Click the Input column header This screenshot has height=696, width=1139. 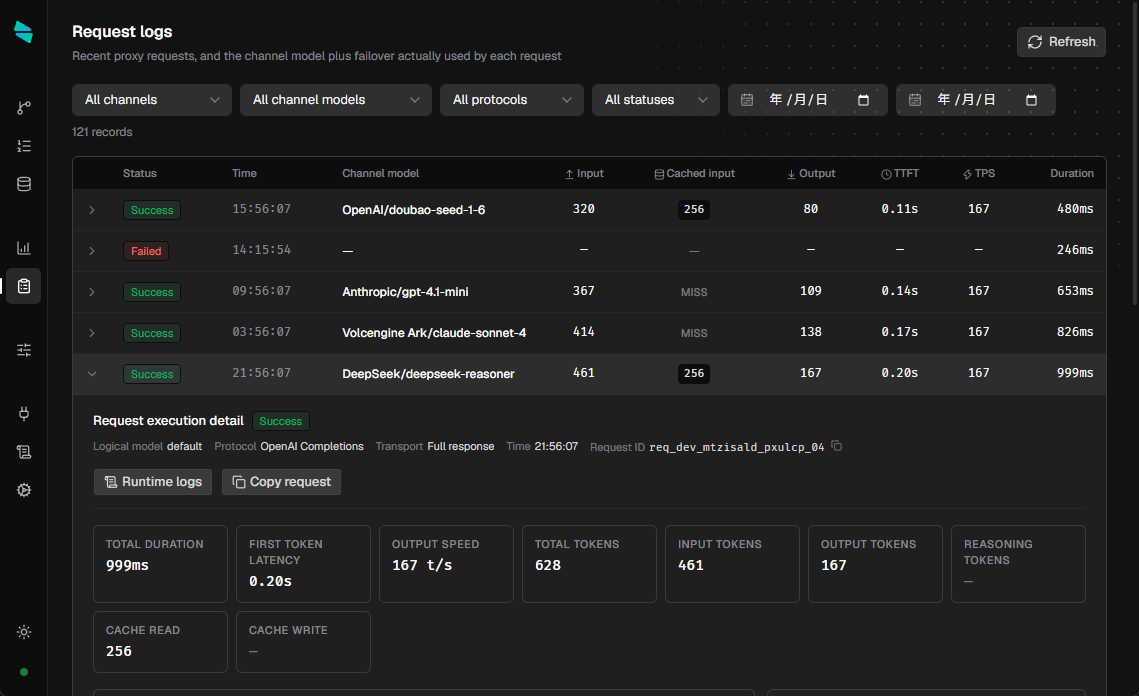click(x=585, y=174)
